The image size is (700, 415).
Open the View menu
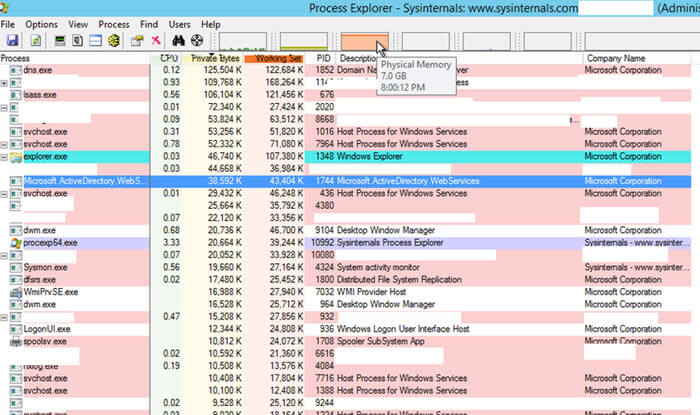click(78, 25)
